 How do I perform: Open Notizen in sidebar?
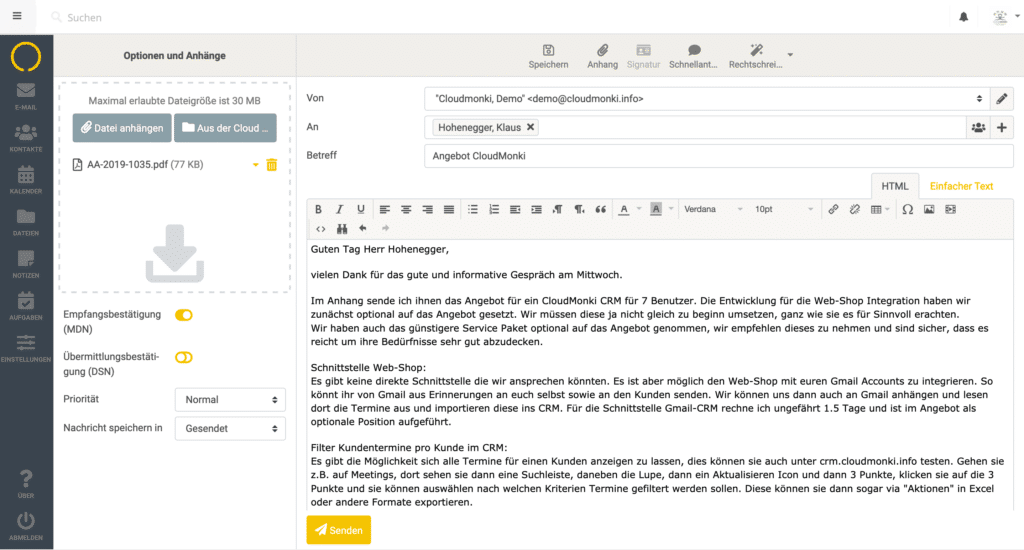(26, 265)
